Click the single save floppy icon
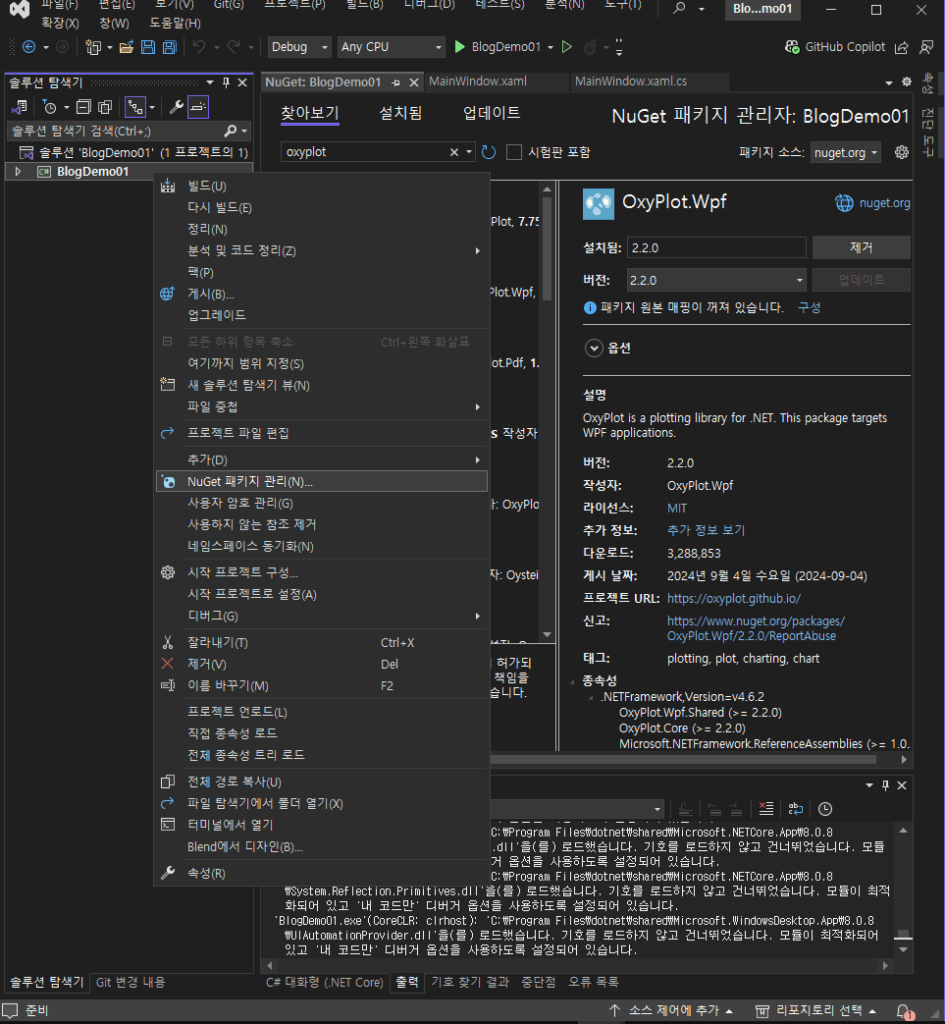Viewport: 945px width, 1024px height. [148, 47]
